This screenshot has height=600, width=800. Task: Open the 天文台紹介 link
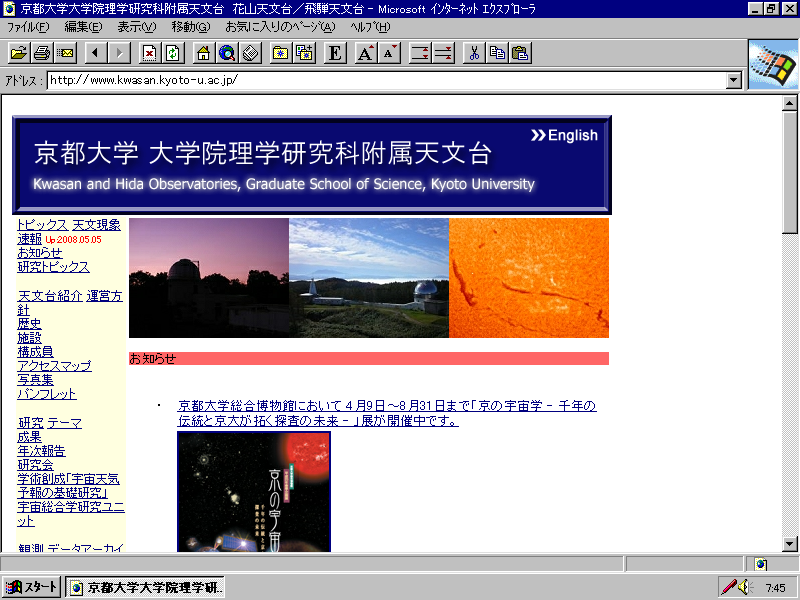pos(50,296)
